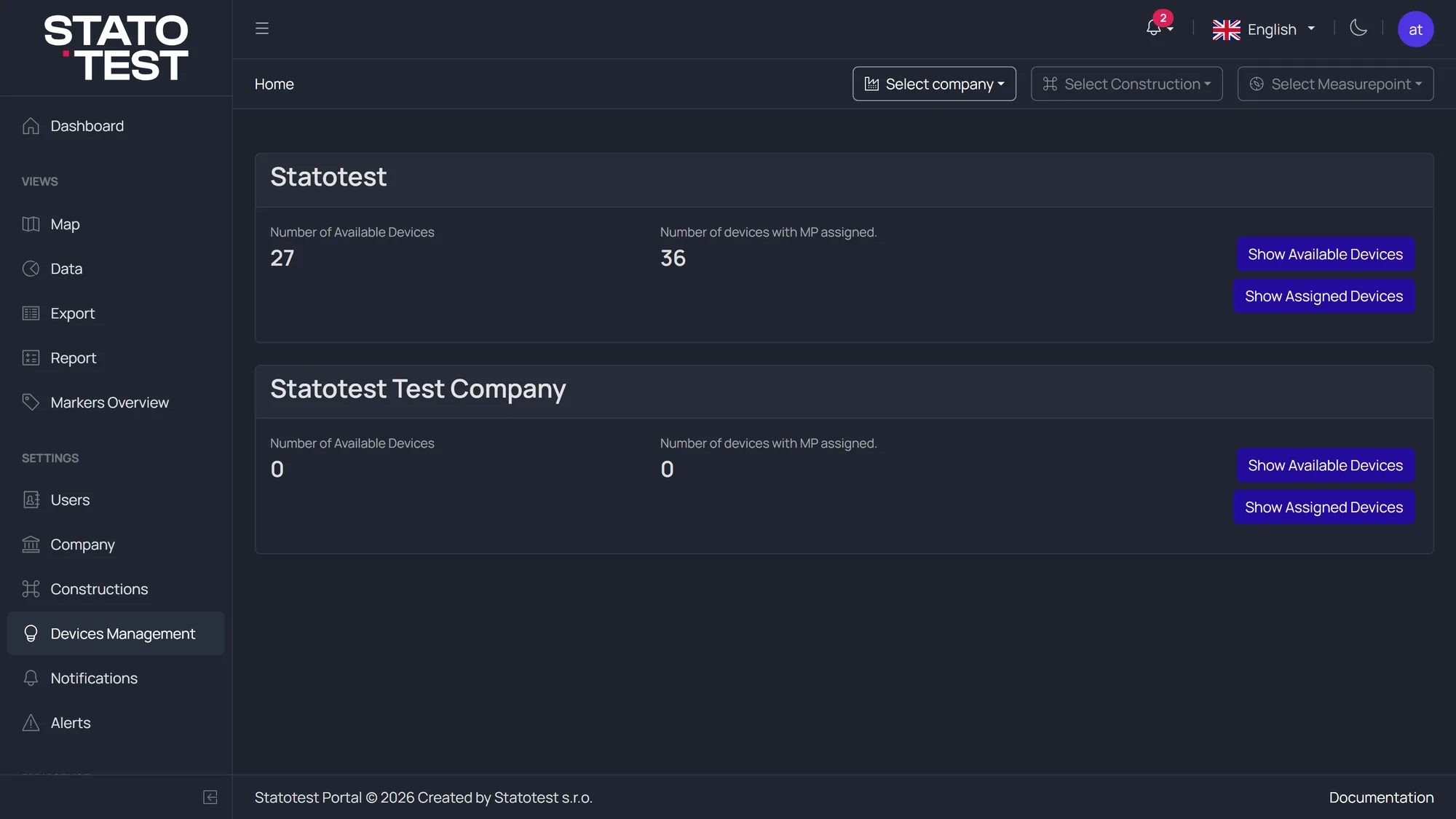Toggle dark mode moon icon
Image resolution: width=1456 pixels, height=819 pixels.
click(1358, 28)
